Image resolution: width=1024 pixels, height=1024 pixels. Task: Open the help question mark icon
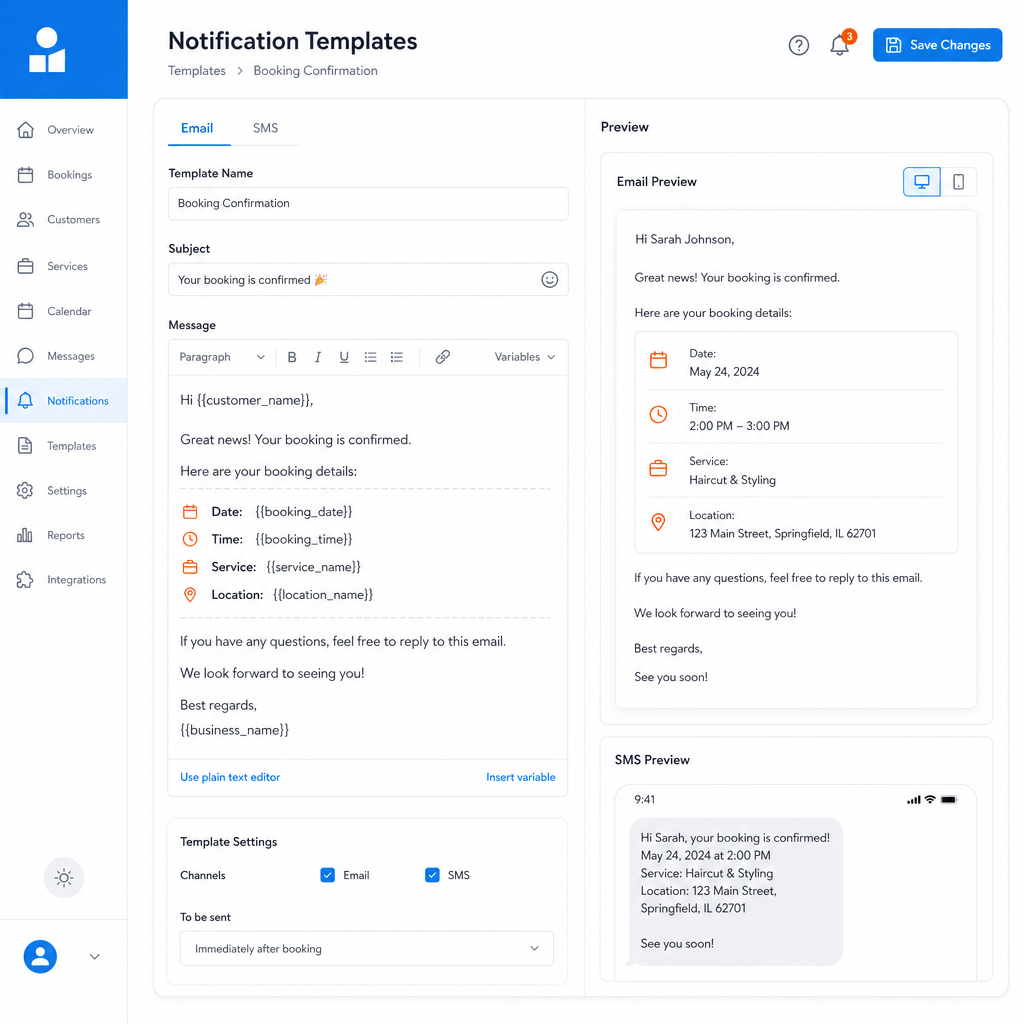[799, 45]
